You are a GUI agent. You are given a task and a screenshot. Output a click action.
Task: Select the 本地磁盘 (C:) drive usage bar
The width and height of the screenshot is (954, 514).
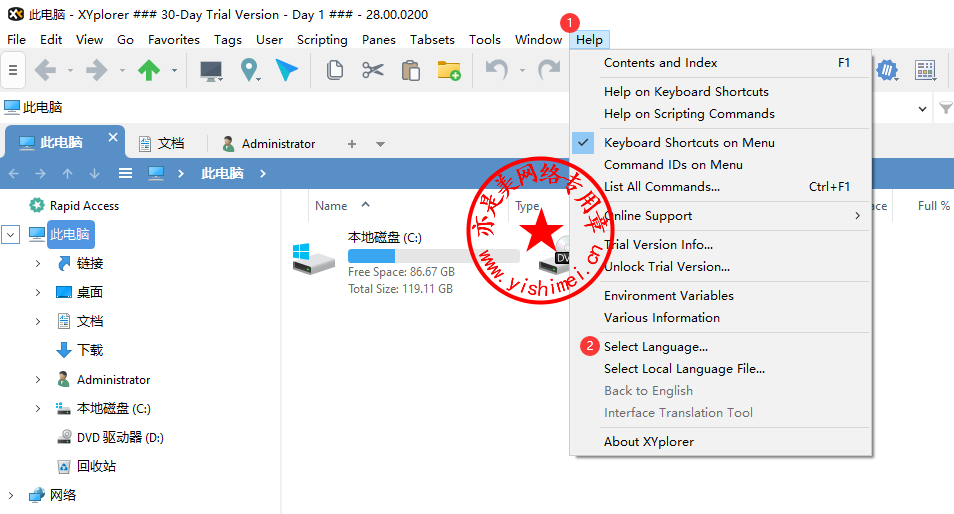point(432,256)
